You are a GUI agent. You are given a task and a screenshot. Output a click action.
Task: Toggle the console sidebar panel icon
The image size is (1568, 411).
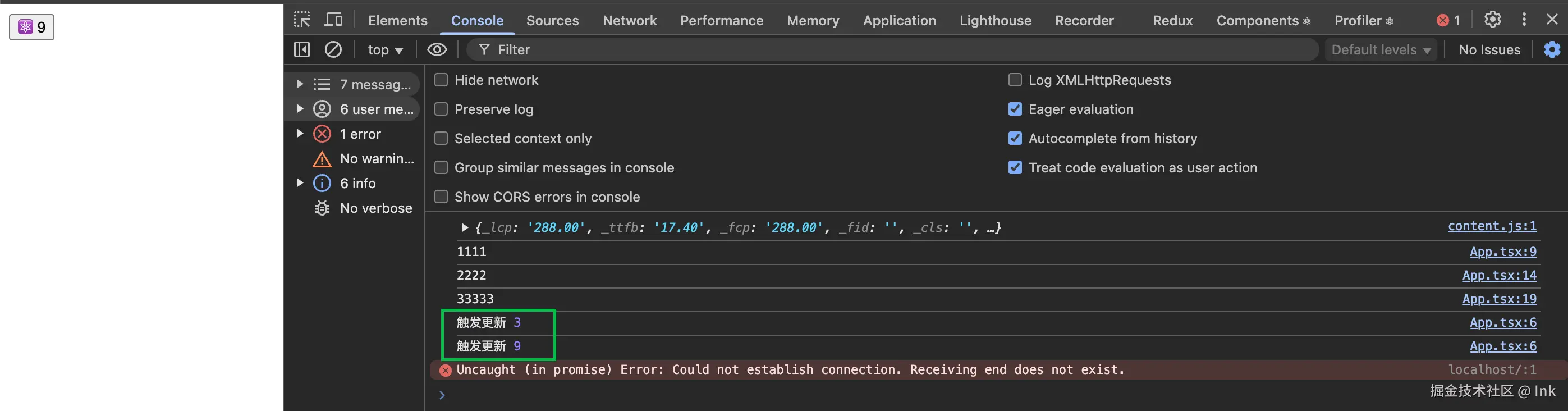point(302,50)
